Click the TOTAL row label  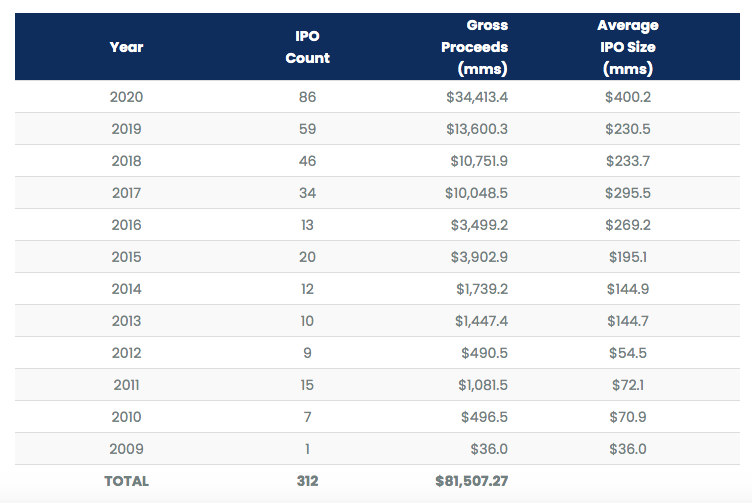(x=126, y=481)
